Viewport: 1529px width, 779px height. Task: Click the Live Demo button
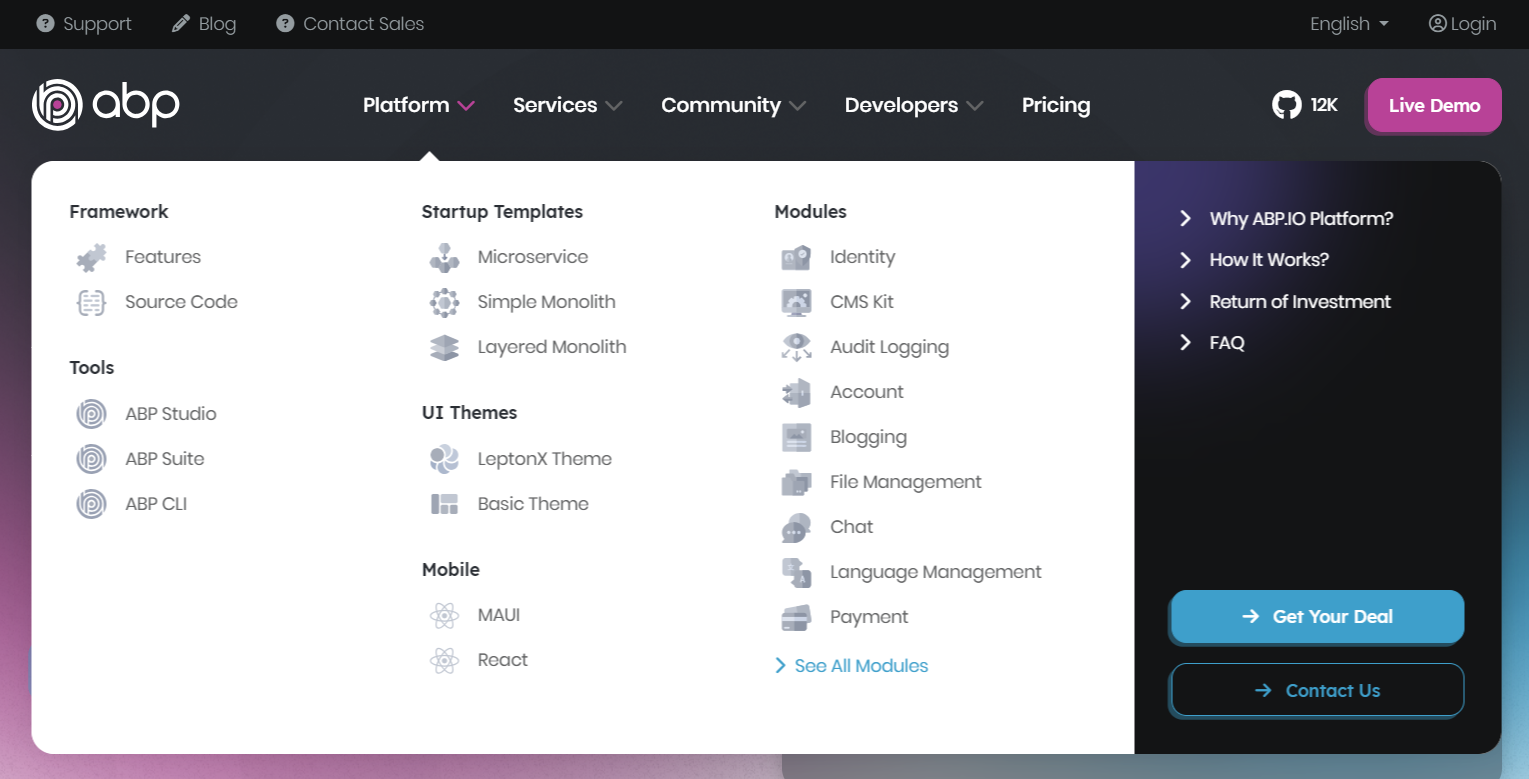click(x=1434, y=105)
